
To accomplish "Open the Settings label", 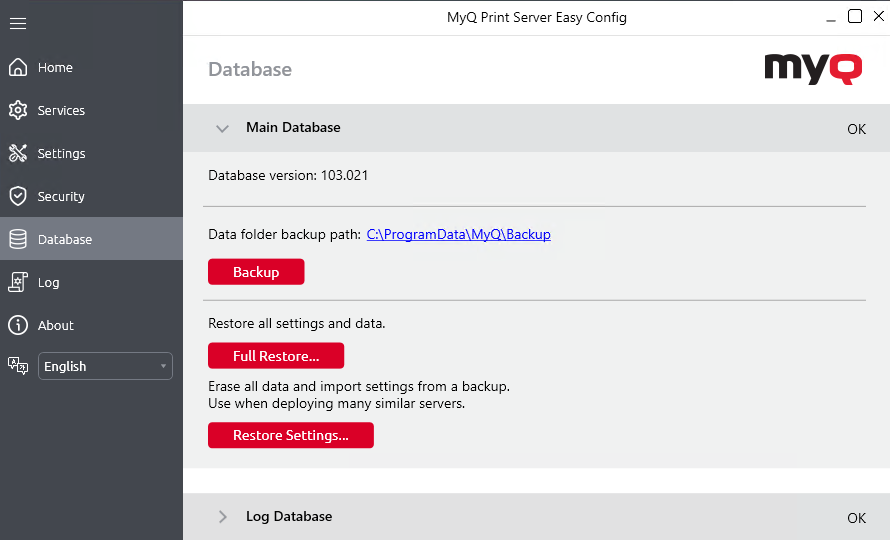I will point(61,154).
